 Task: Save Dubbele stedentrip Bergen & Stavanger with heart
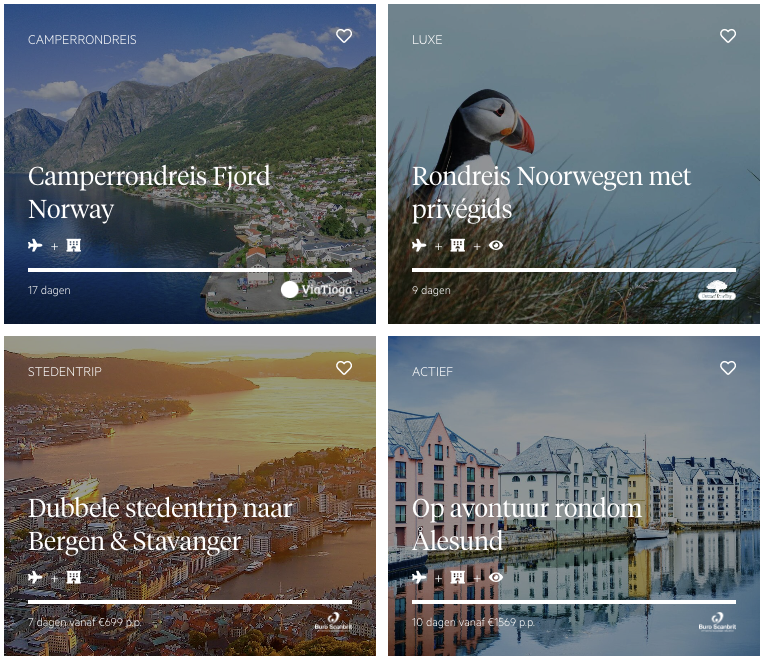click(344, 368)
